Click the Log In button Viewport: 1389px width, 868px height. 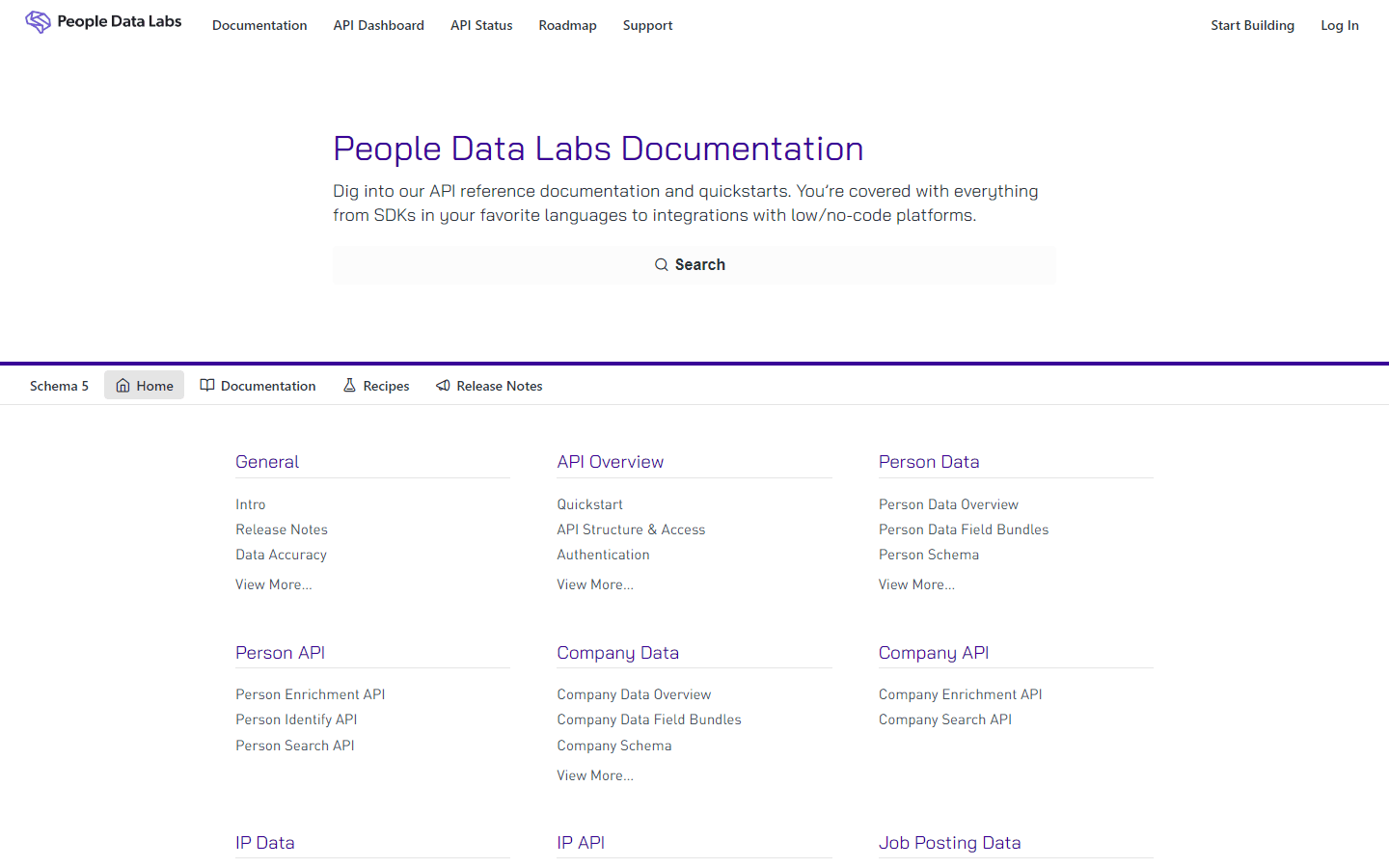point(1339,25)
